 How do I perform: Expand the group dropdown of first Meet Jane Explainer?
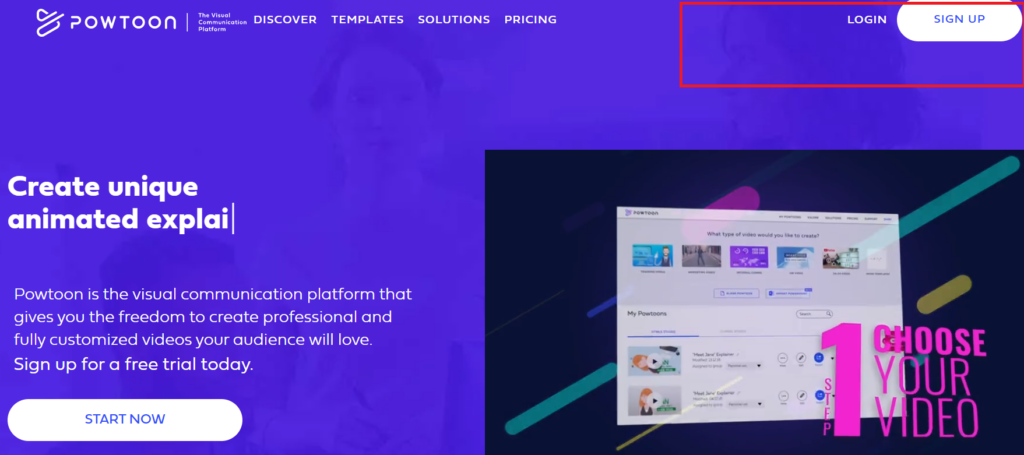744,366
